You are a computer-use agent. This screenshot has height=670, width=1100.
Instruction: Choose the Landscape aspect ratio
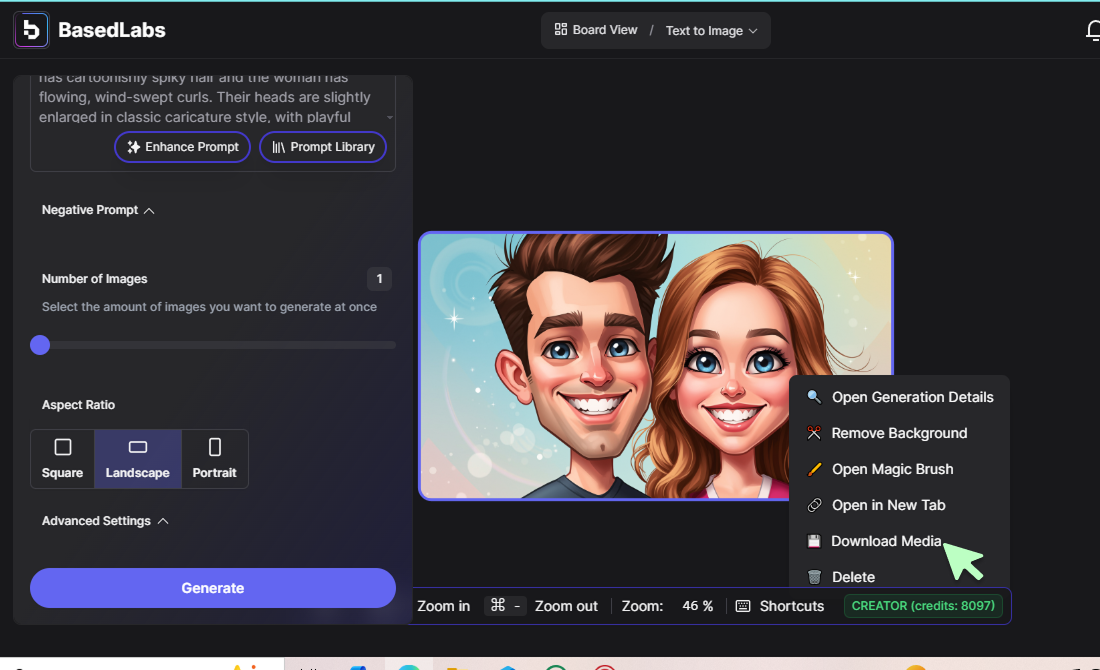point(138,459)
